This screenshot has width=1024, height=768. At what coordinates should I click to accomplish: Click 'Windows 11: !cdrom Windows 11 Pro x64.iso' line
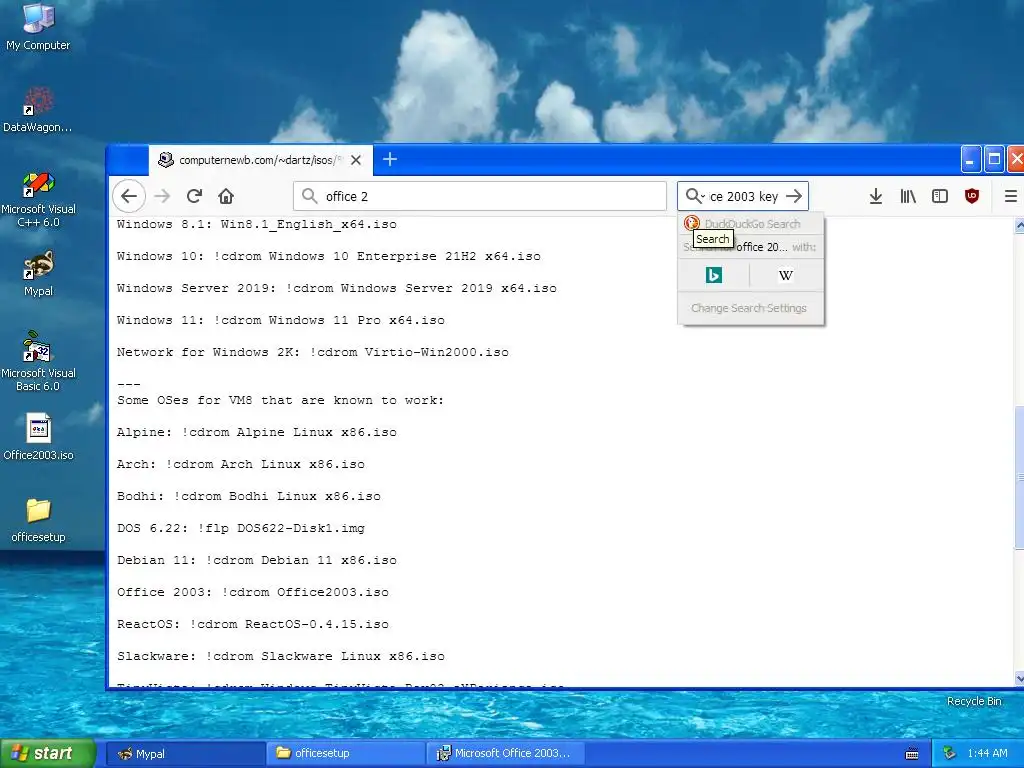tap(281, 320)
